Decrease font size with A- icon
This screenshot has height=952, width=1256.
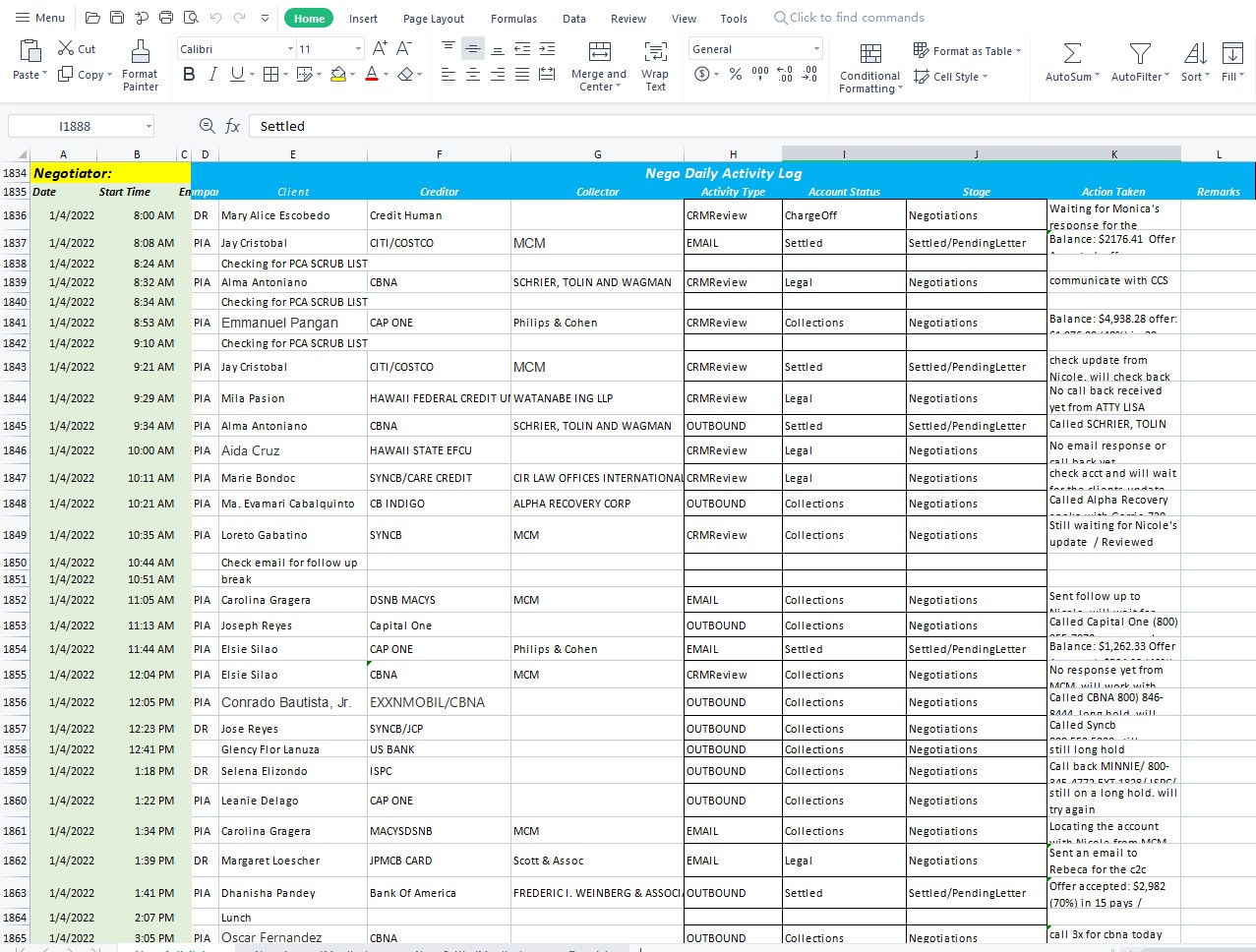(404, 48)
